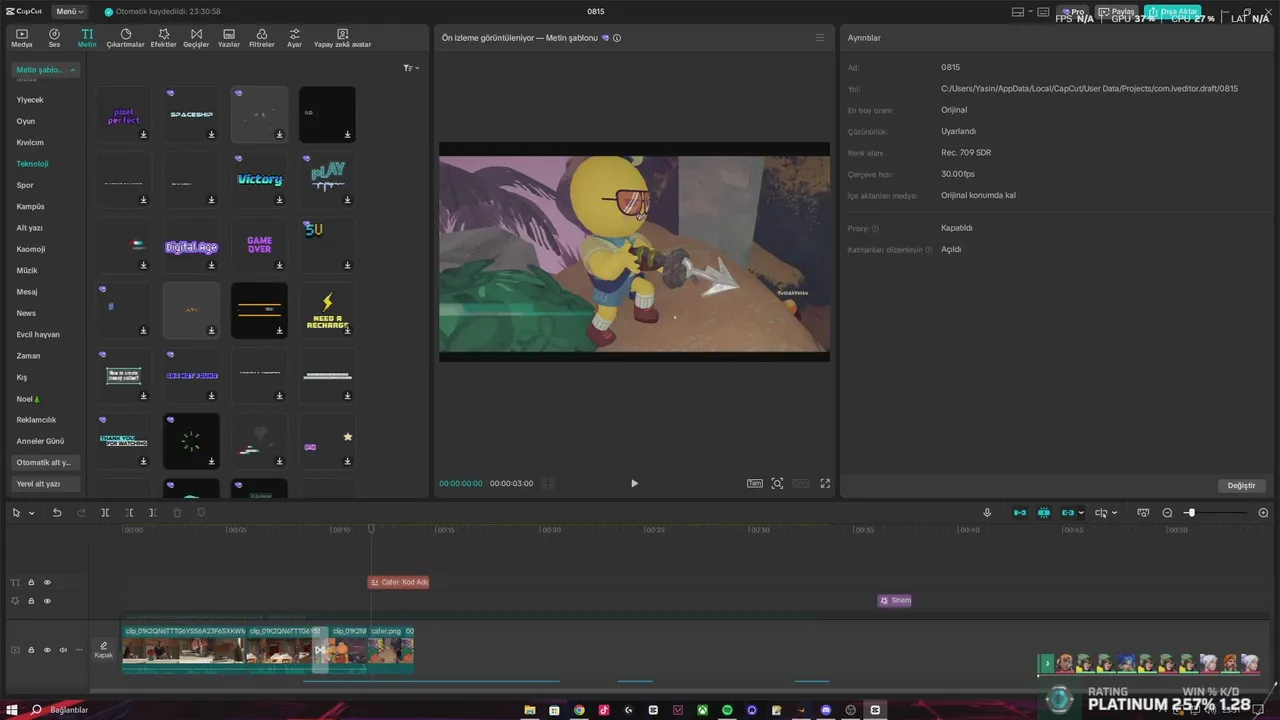Select the Kaomoji category
The height and width of the screenshot is (720, 1280).
point(30,249)
